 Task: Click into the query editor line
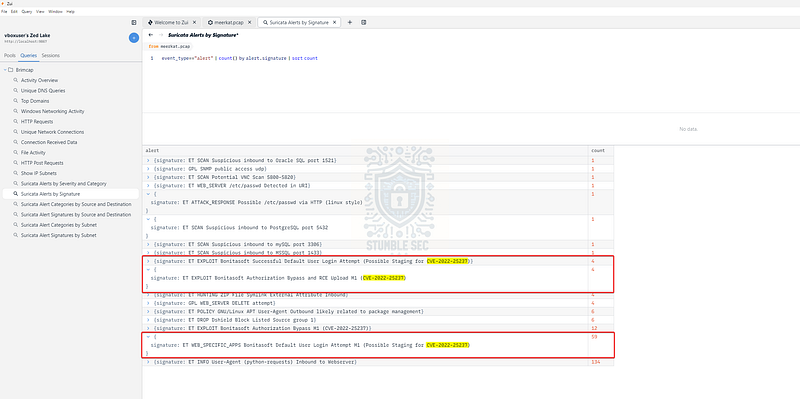[239, 58]
